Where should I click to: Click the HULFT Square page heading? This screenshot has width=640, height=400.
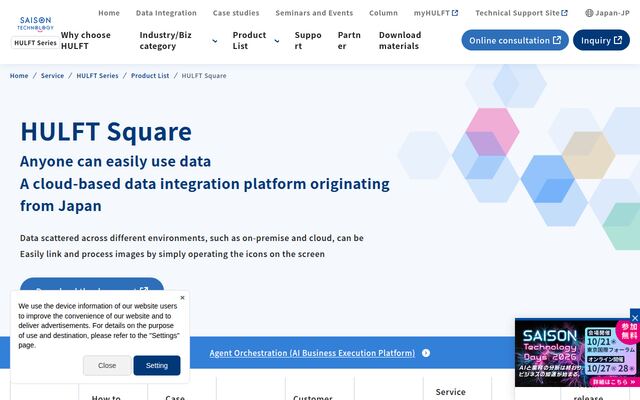tap(106, 131)
